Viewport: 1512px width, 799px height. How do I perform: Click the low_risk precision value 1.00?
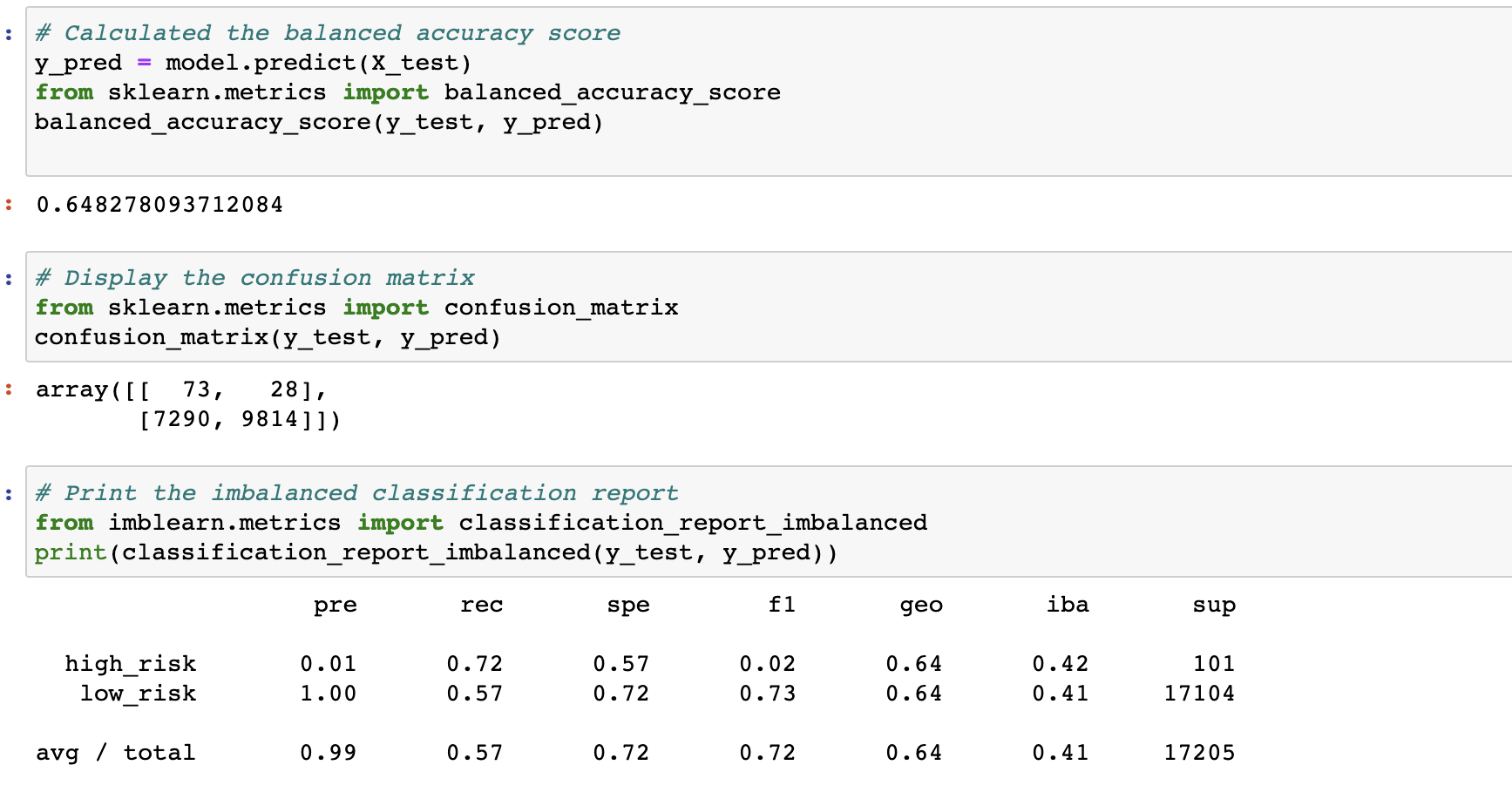pyautogui.click(x=329, y=694)
